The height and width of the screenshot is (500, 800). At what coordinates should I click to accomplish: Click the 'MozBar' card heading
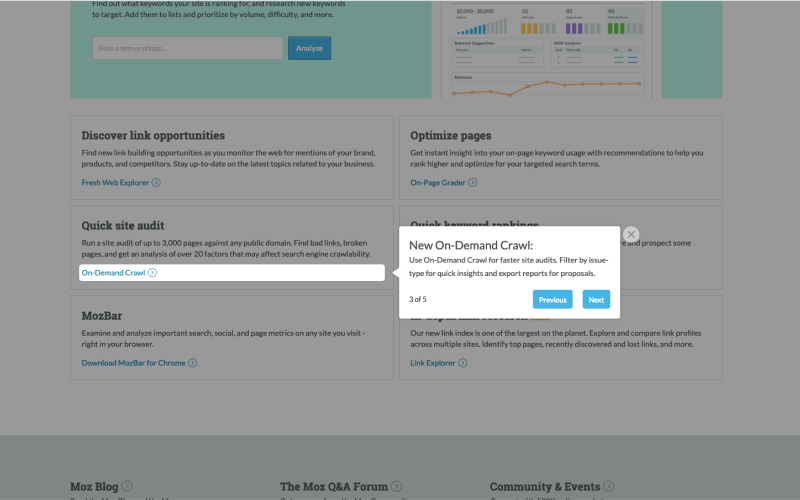coord(102,315)
